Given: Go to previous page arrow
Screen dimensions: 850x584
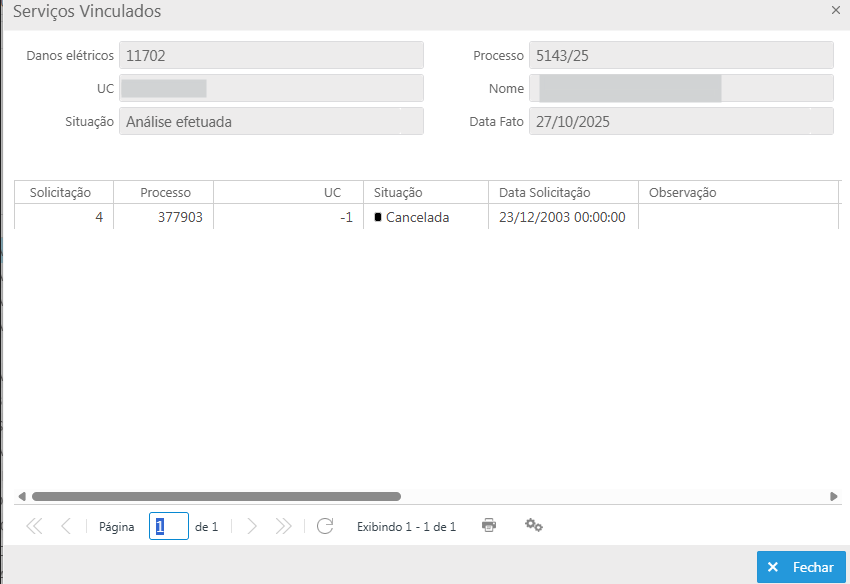Looking at the screenshot, I should point(66,526).
